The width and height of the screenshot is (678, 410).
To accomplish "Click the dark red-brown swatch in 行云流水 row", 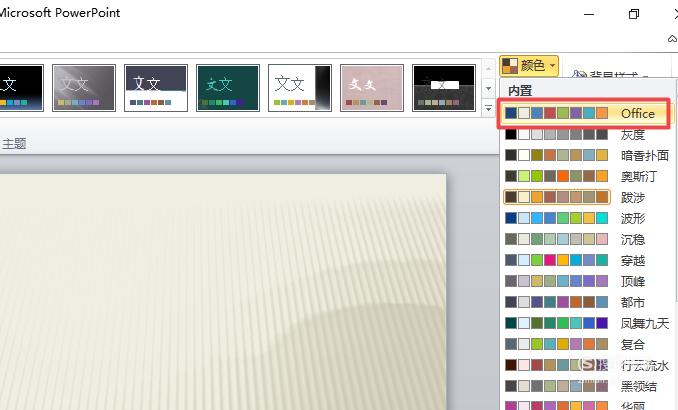I will coord(511,365).
